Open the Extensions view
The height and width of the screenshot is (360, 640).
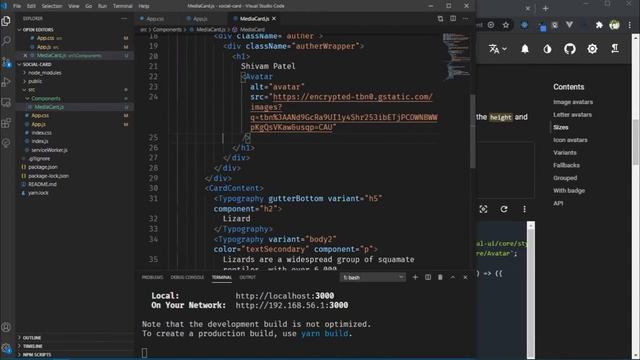[6, 122]
